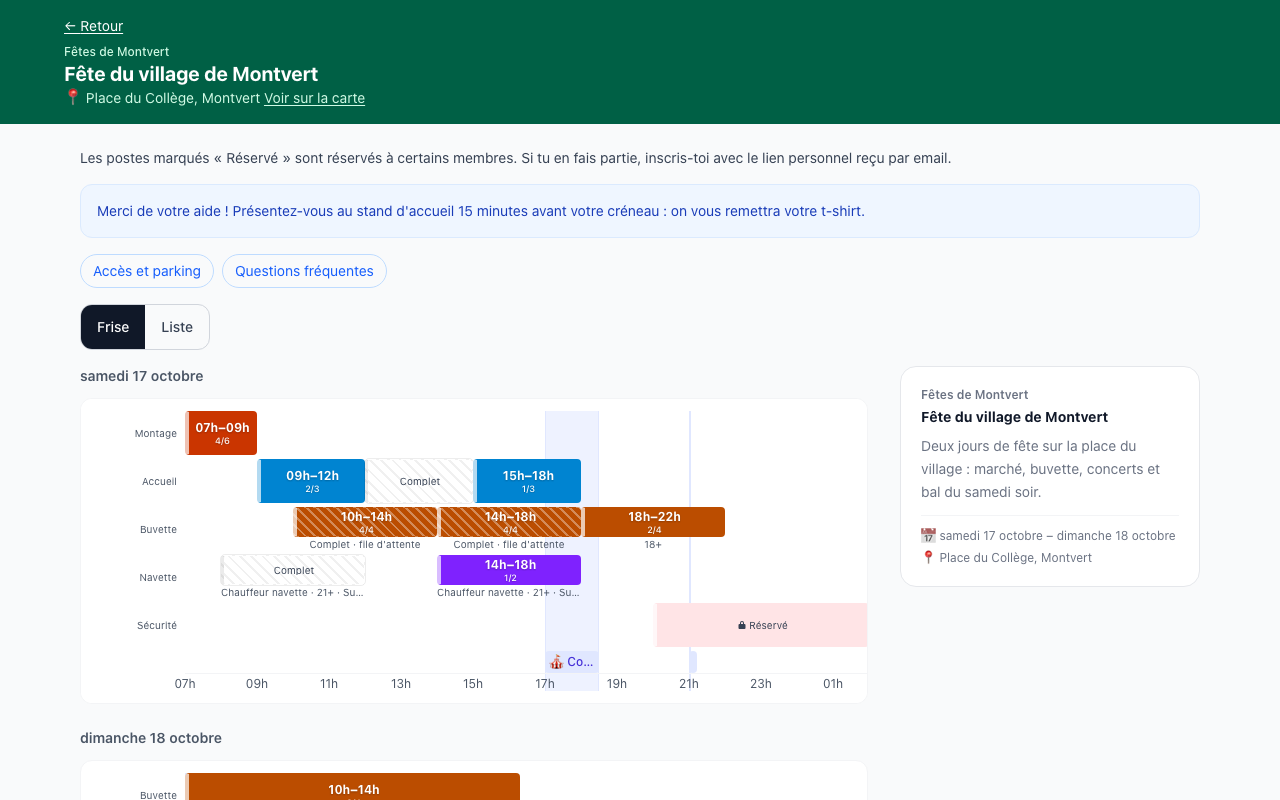Click the '07h' time axis label
The height and width of the screenshot is (800, 1280).
(x=185, y=684)
